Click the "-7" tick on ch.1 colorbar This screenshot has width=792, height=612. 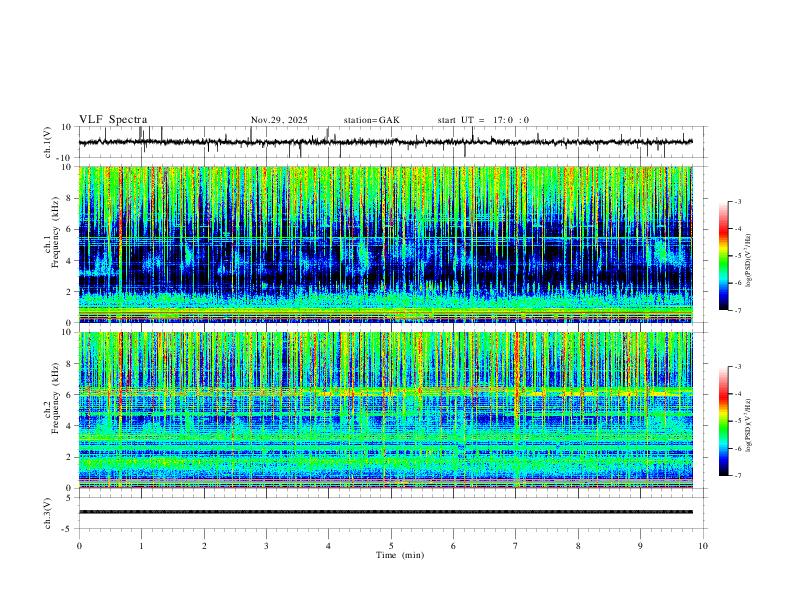738,311
